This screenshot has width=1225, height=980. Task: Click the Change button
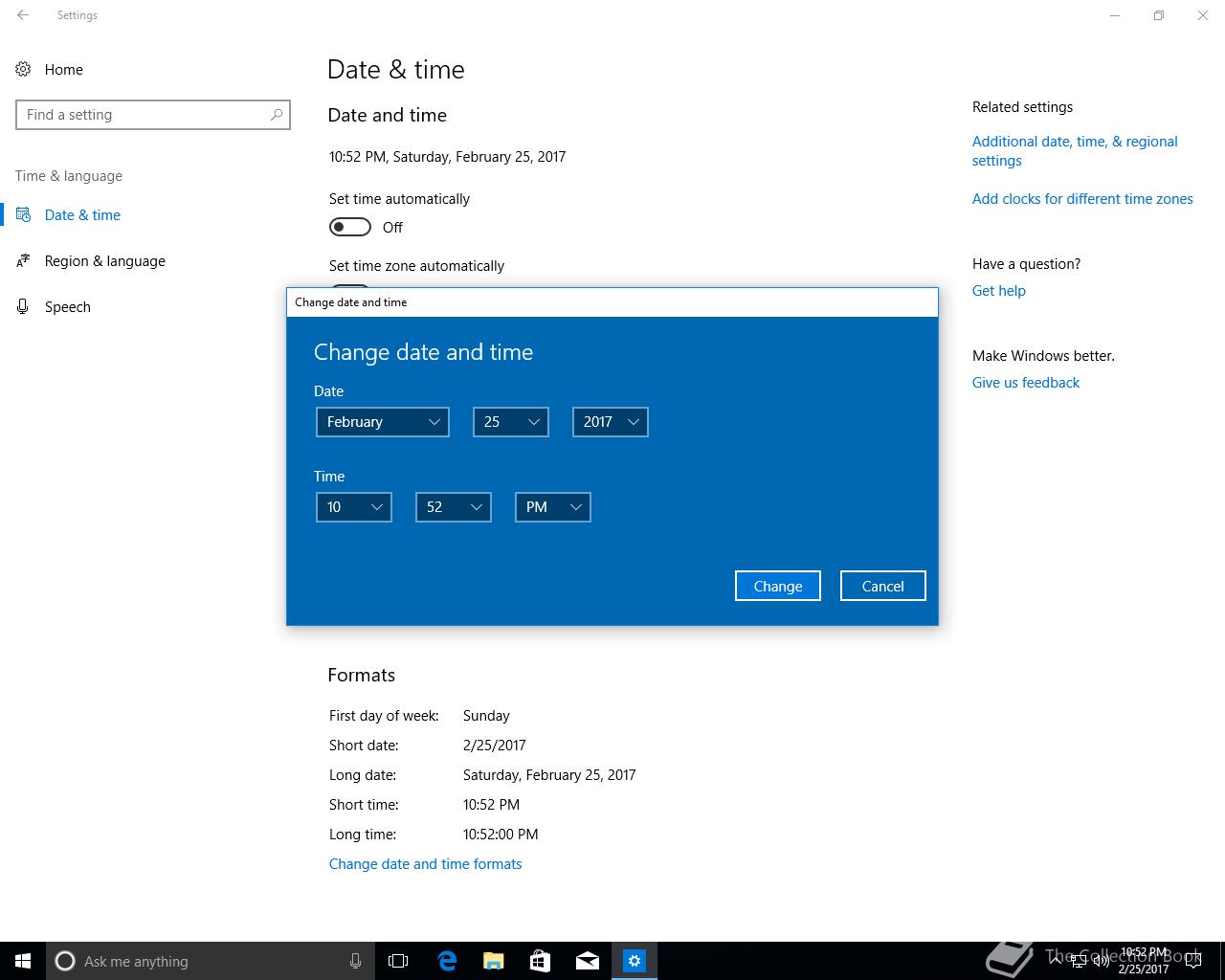pos(778,586)
